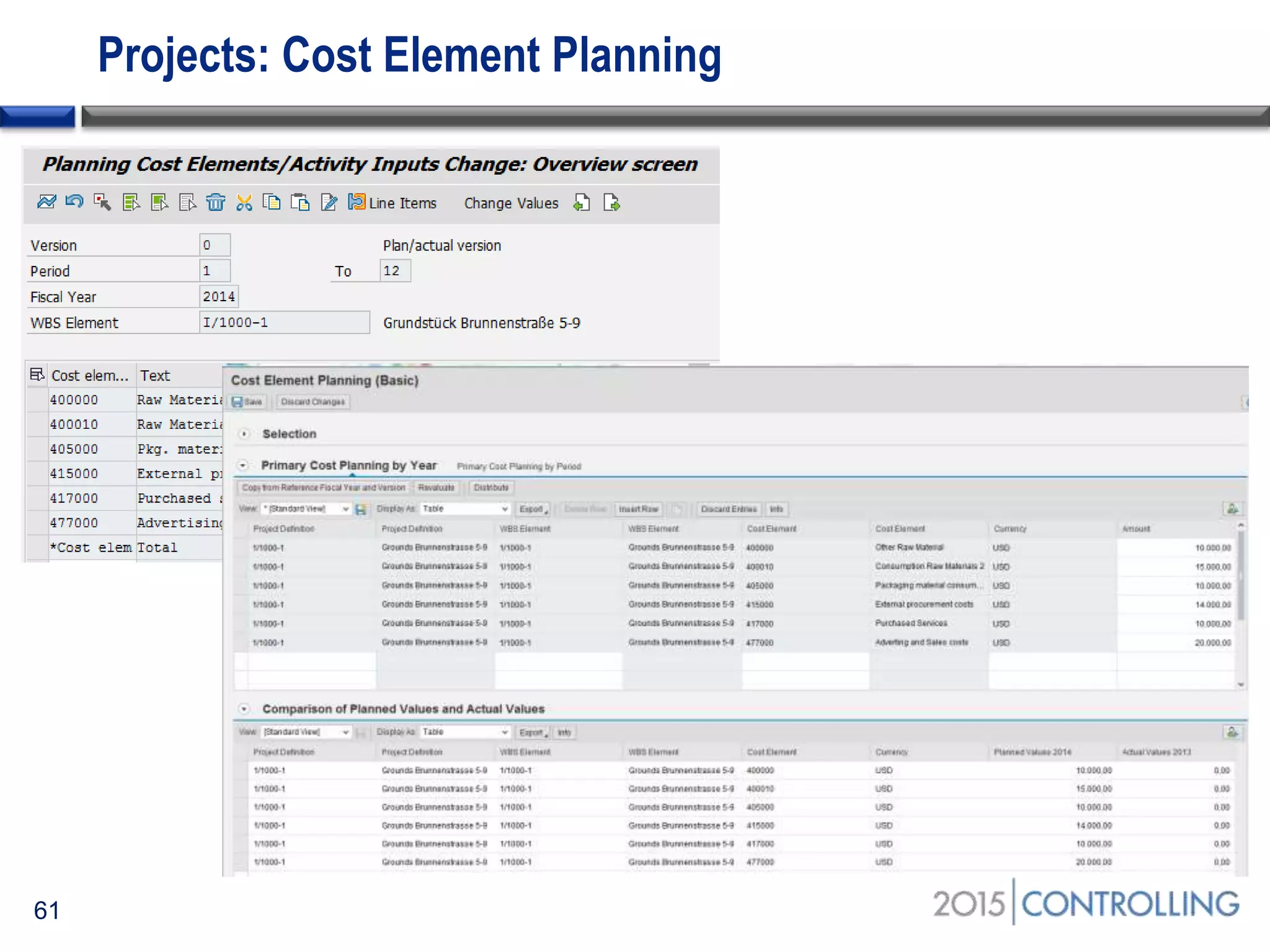This screenshot has height=952, width=1270.
Task: Click personalize icon of comparison table
Action: [x=1232, y=732]
